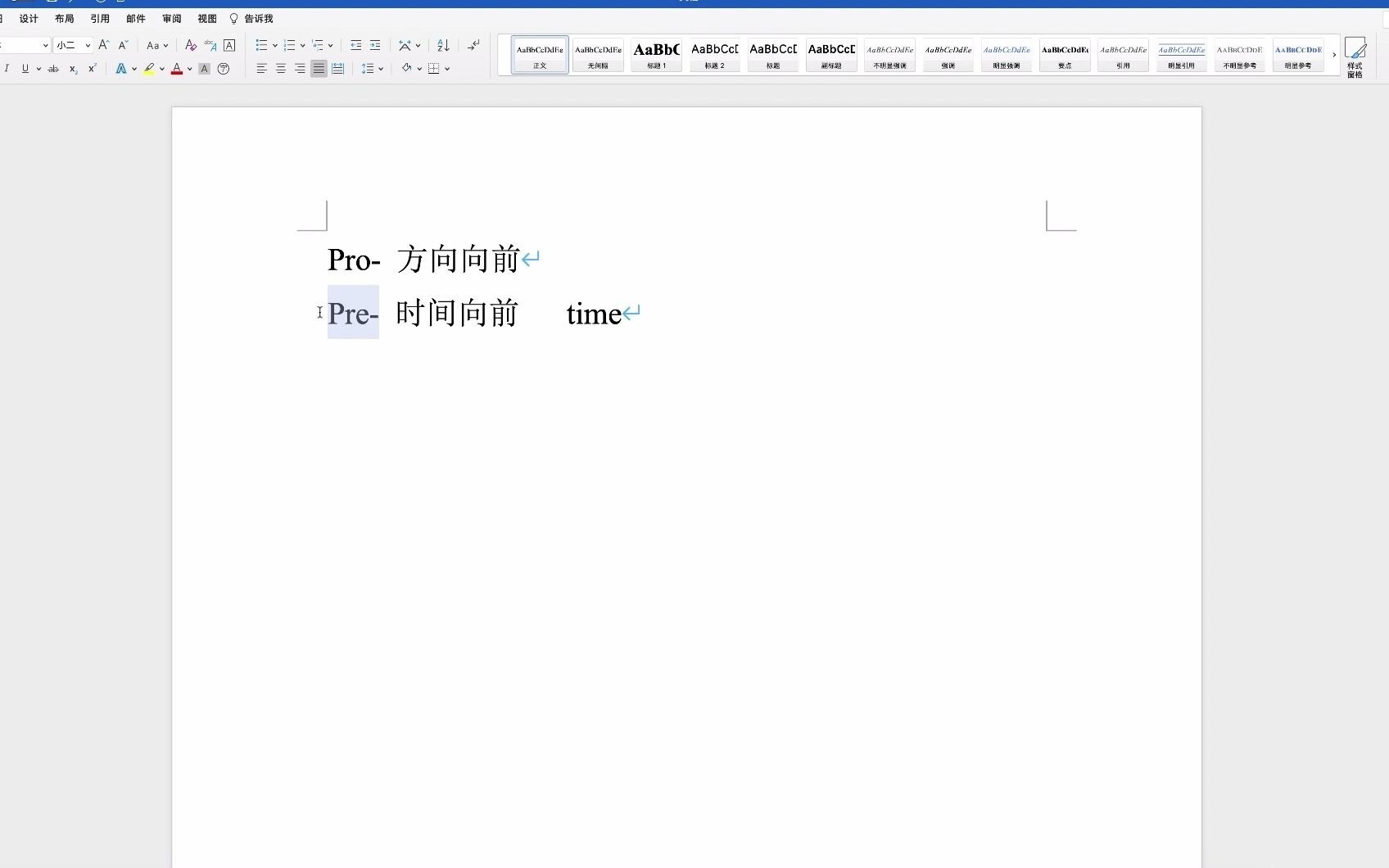Click the highlighted "Pre-" text

click(x=353, y=314)
